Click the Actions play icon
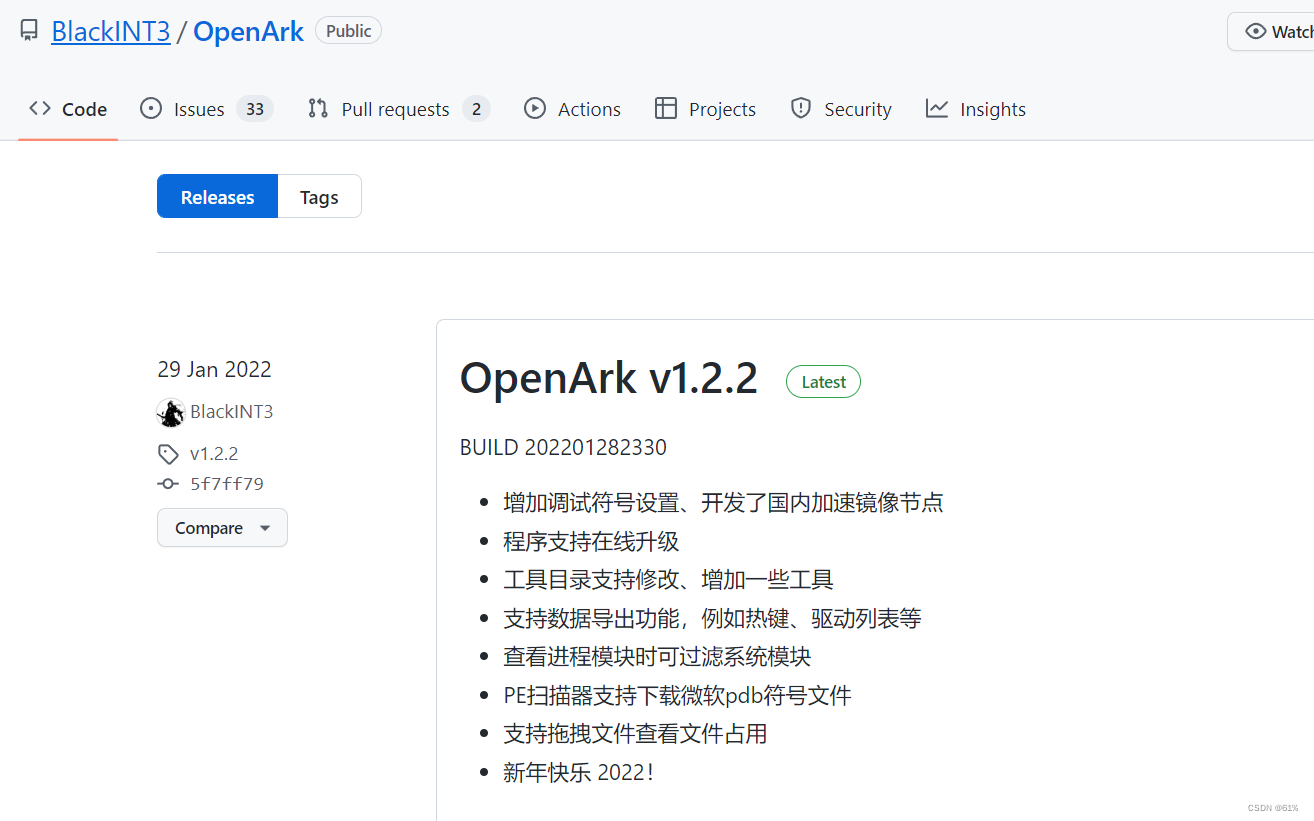 click(535, 109)
